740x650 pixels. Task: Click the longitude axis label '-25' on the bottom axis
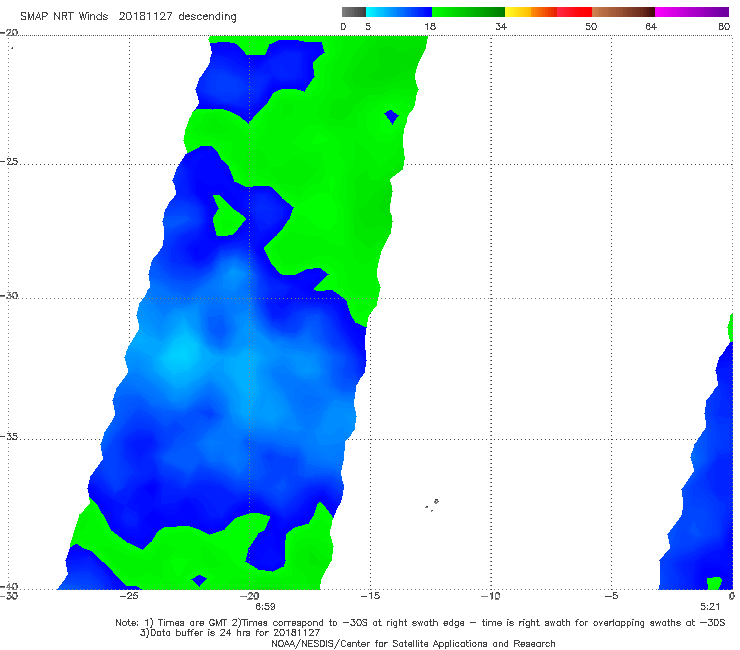(129, 596)
